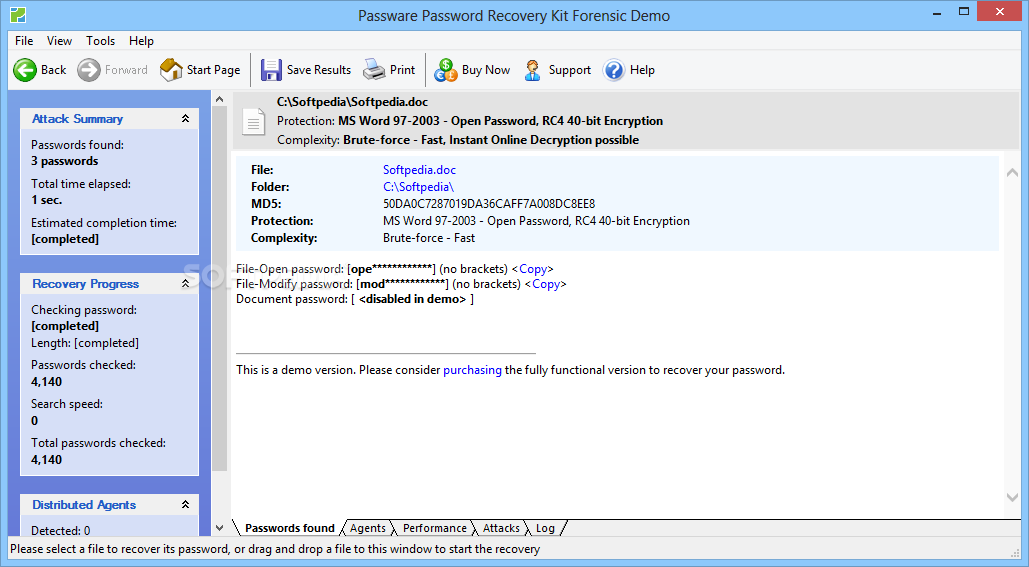Open the View menu

point(59,41)
